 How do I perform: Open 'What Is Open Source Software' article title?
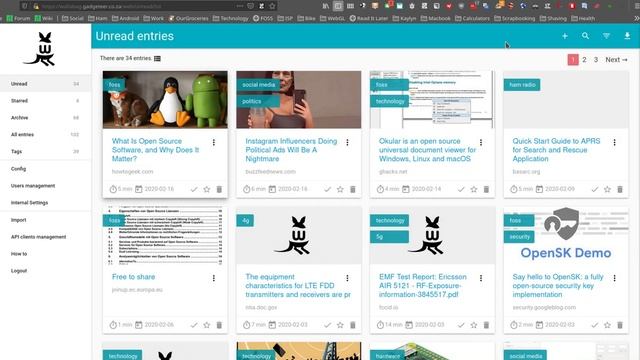156,150
